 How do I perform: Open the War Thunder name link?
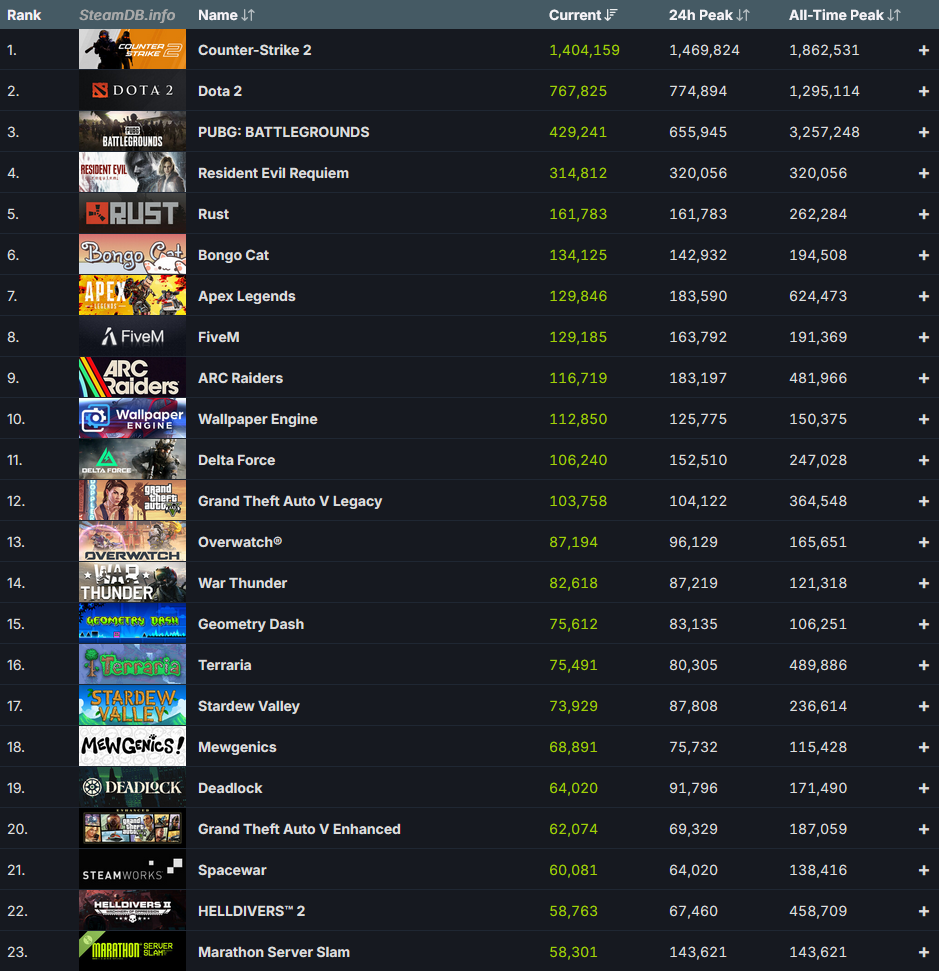[x=242, y=583]
